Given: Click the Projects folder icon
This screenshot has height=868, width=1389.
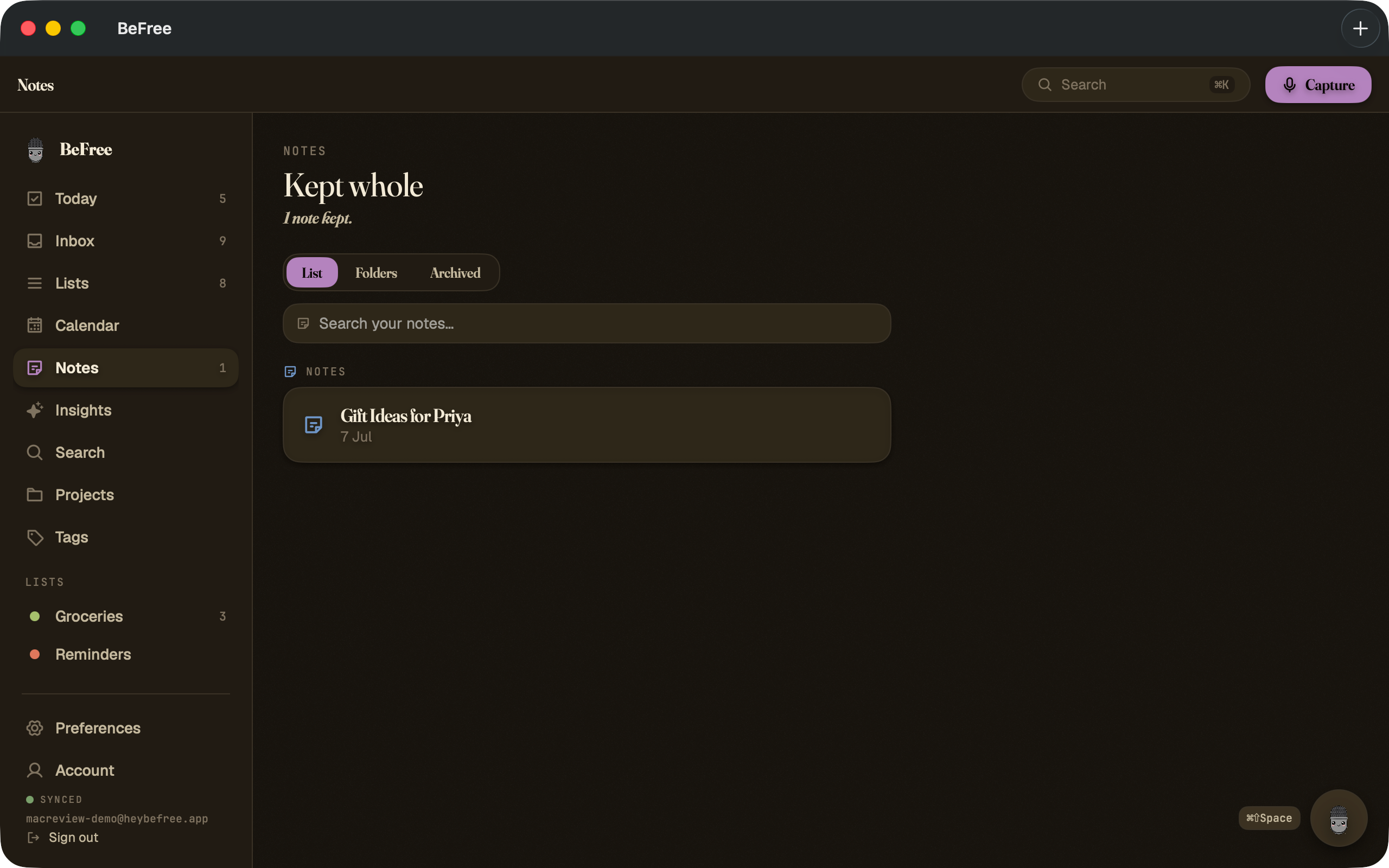Looking at the screenshot, I should click(34, 495).
